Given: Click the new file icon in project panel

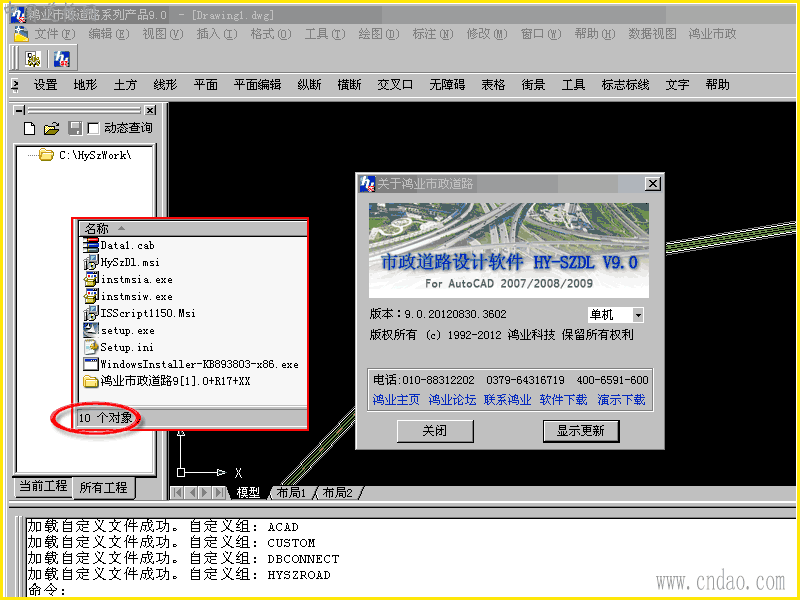Looking at the screenshot, I should click(x=30, y=129).
